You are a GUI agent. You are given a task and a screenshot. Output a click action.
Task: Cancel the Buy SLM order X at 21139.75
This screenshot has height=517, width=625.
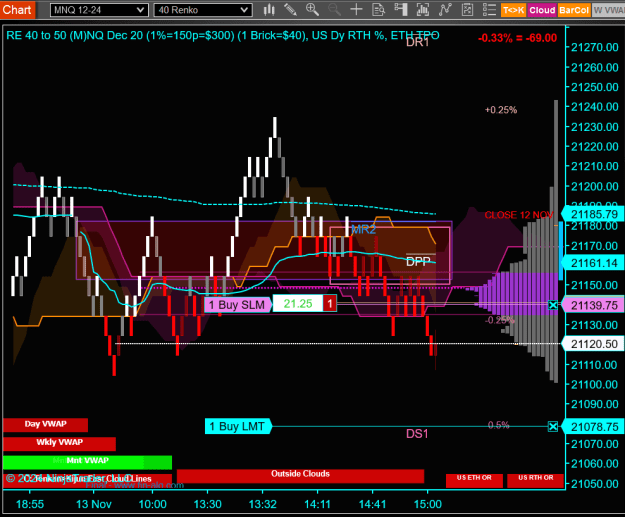(x=552, y=305)
